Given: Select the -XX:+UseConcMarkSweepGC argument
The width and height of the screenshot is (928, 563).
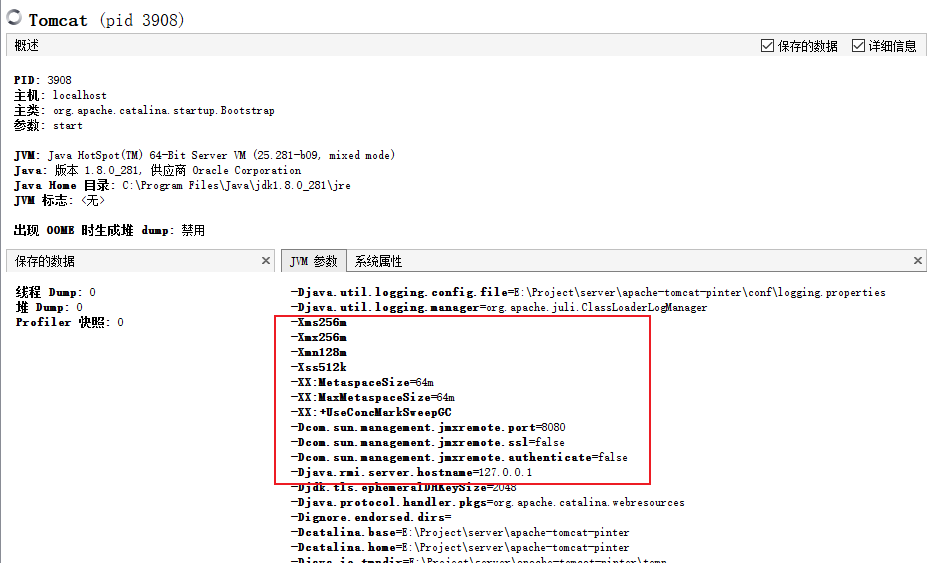Looking at the screenshot, I should 371,412.
